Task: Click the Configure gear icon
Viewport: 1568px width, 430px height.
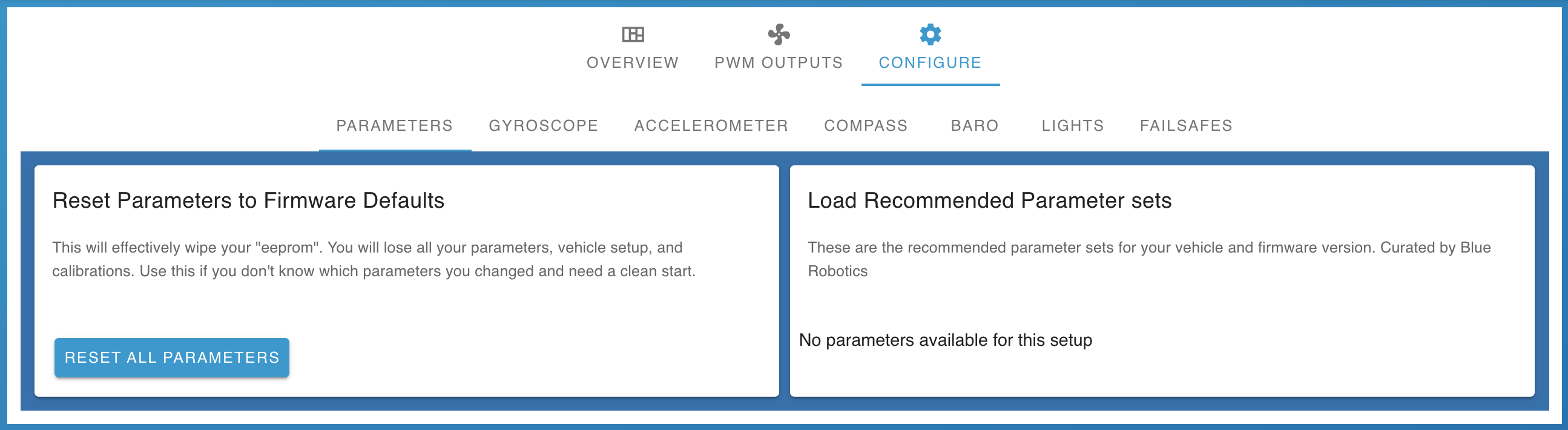Action: pos(930,35)
